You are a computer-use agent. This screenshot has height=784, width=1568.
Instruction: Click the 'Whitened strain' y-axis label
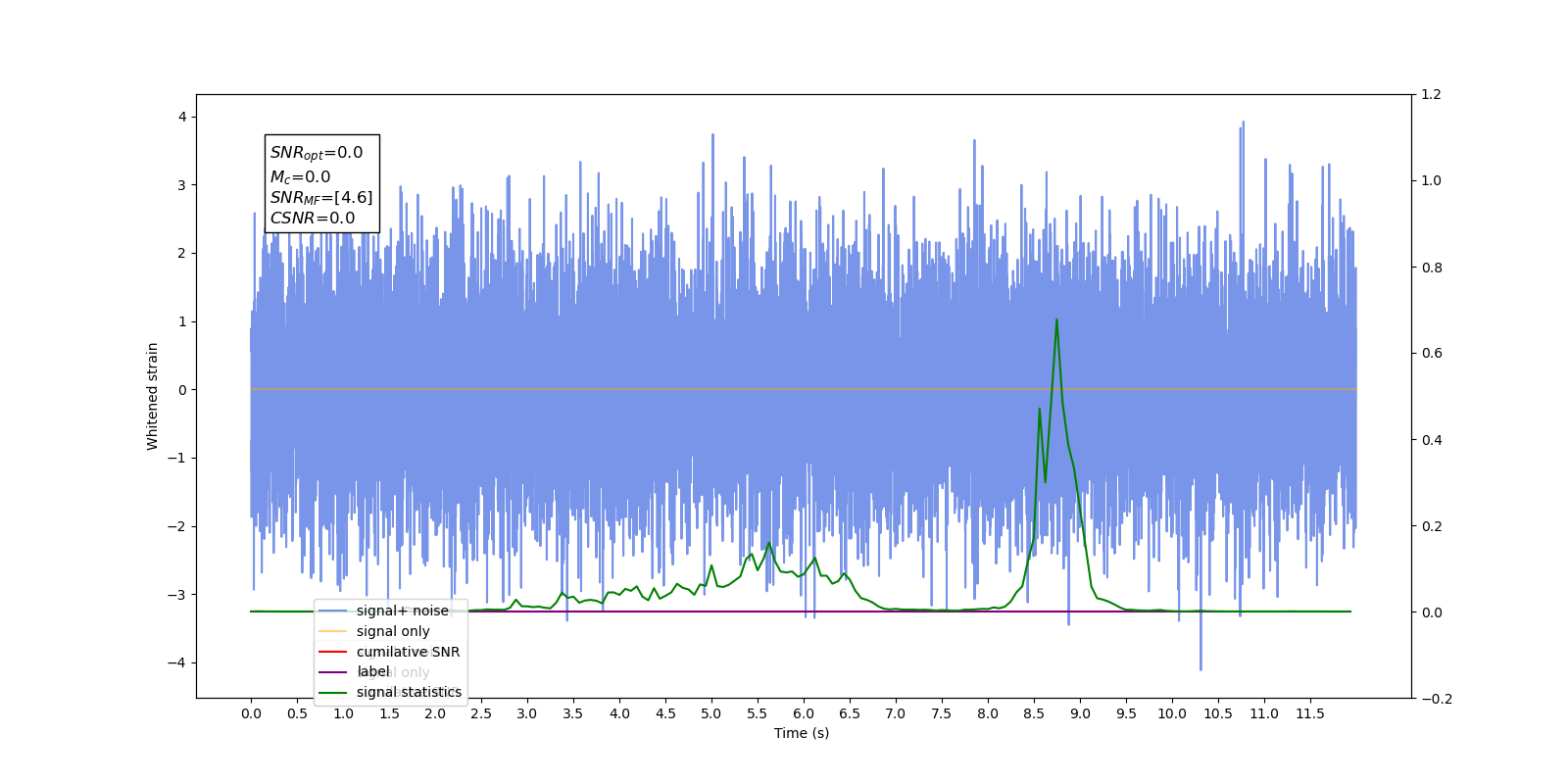pos(153,396)
